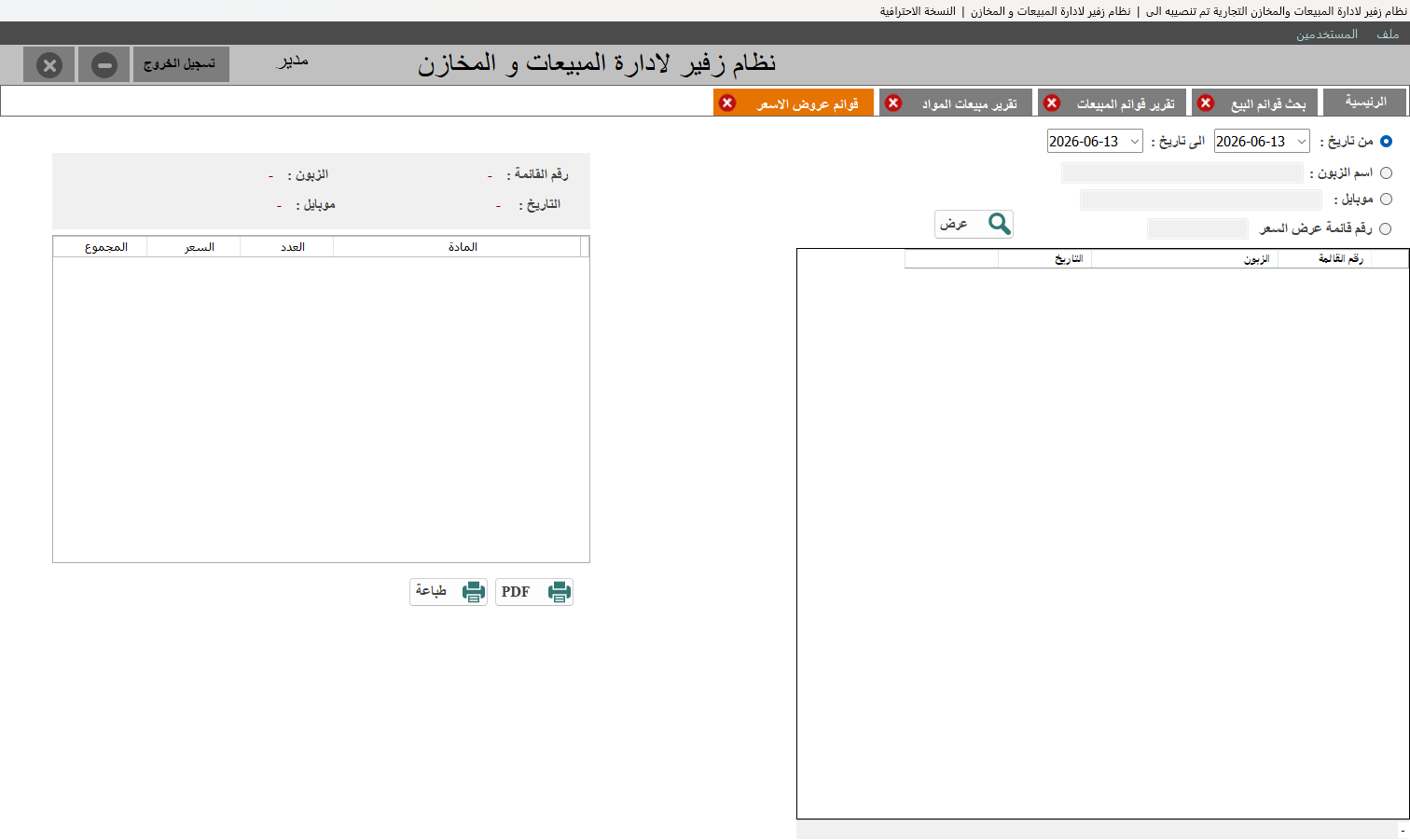Open the الى تاريخ date dropdown
Image resolution: width=1410 pixels, height=840 pixels.
pyautogui.click(x=1134, y=142)
